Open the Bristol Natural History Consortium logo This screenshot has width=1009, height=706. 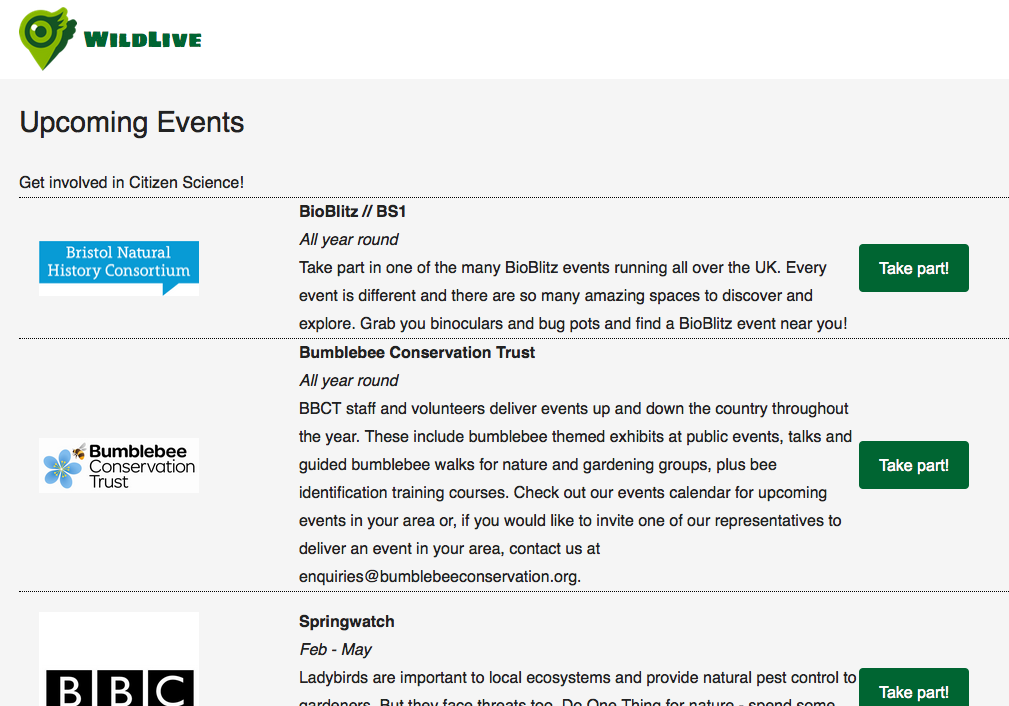pos(119,268)
